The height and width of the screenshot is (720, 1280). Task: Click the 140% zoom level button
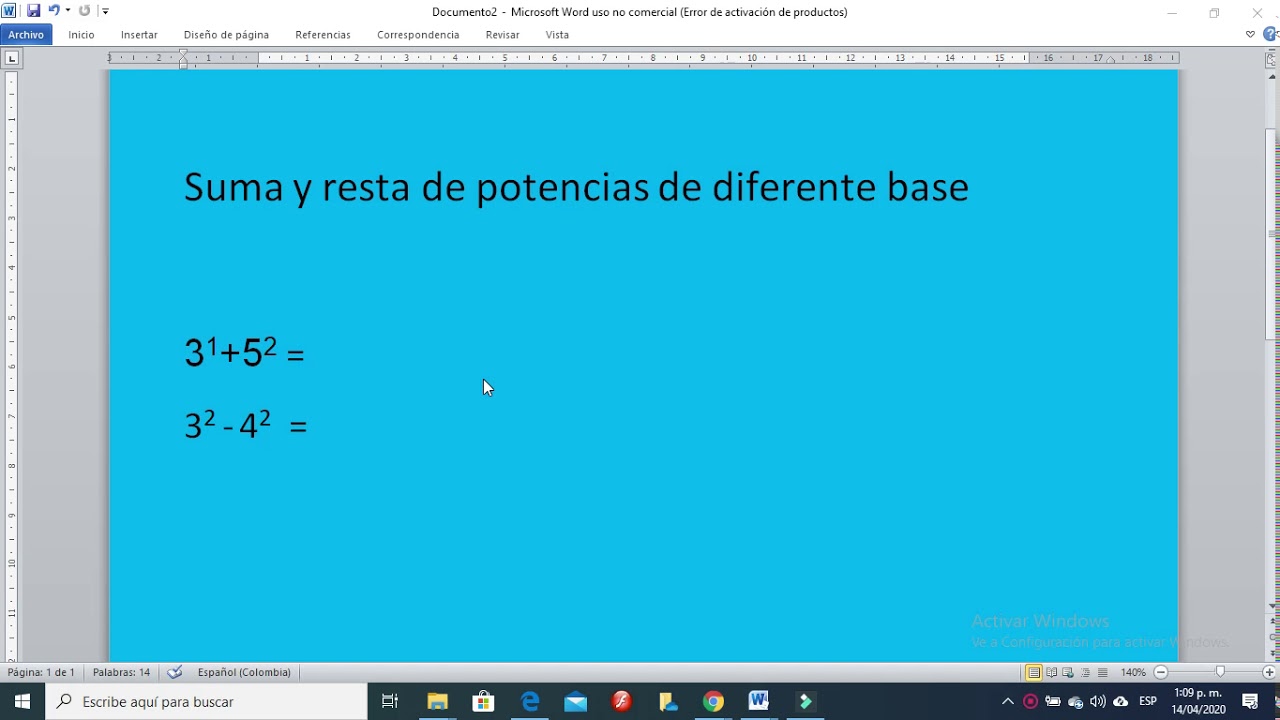[1133, 672]
